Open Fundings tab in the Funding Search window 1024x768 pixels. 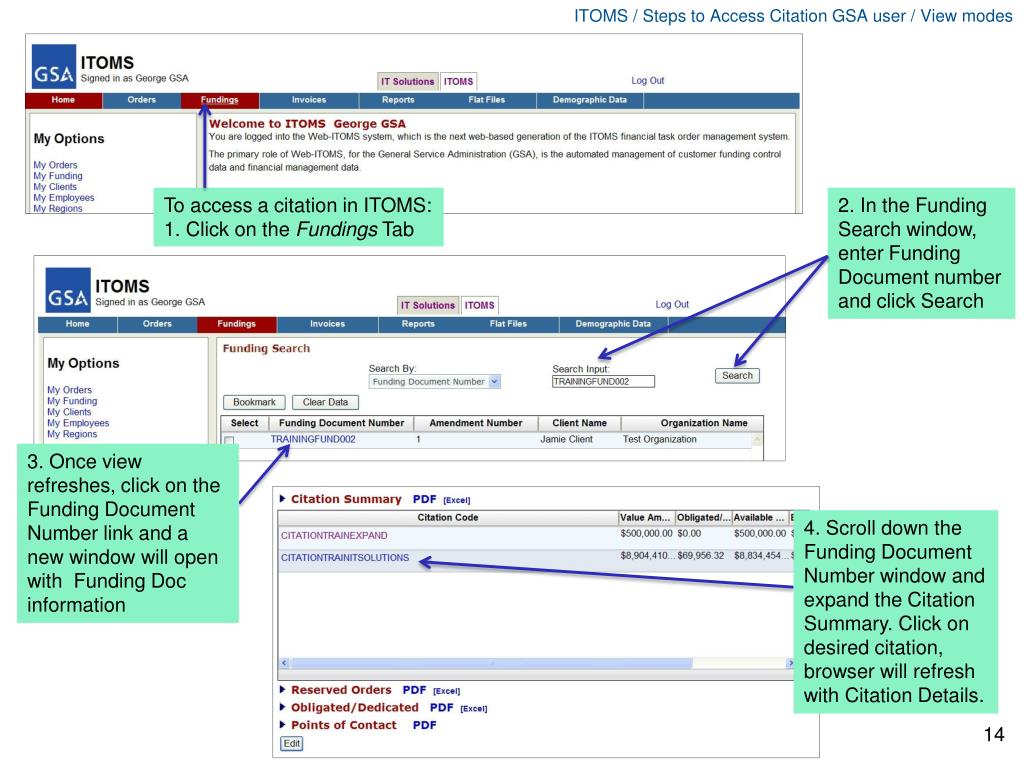coord(236,324)
